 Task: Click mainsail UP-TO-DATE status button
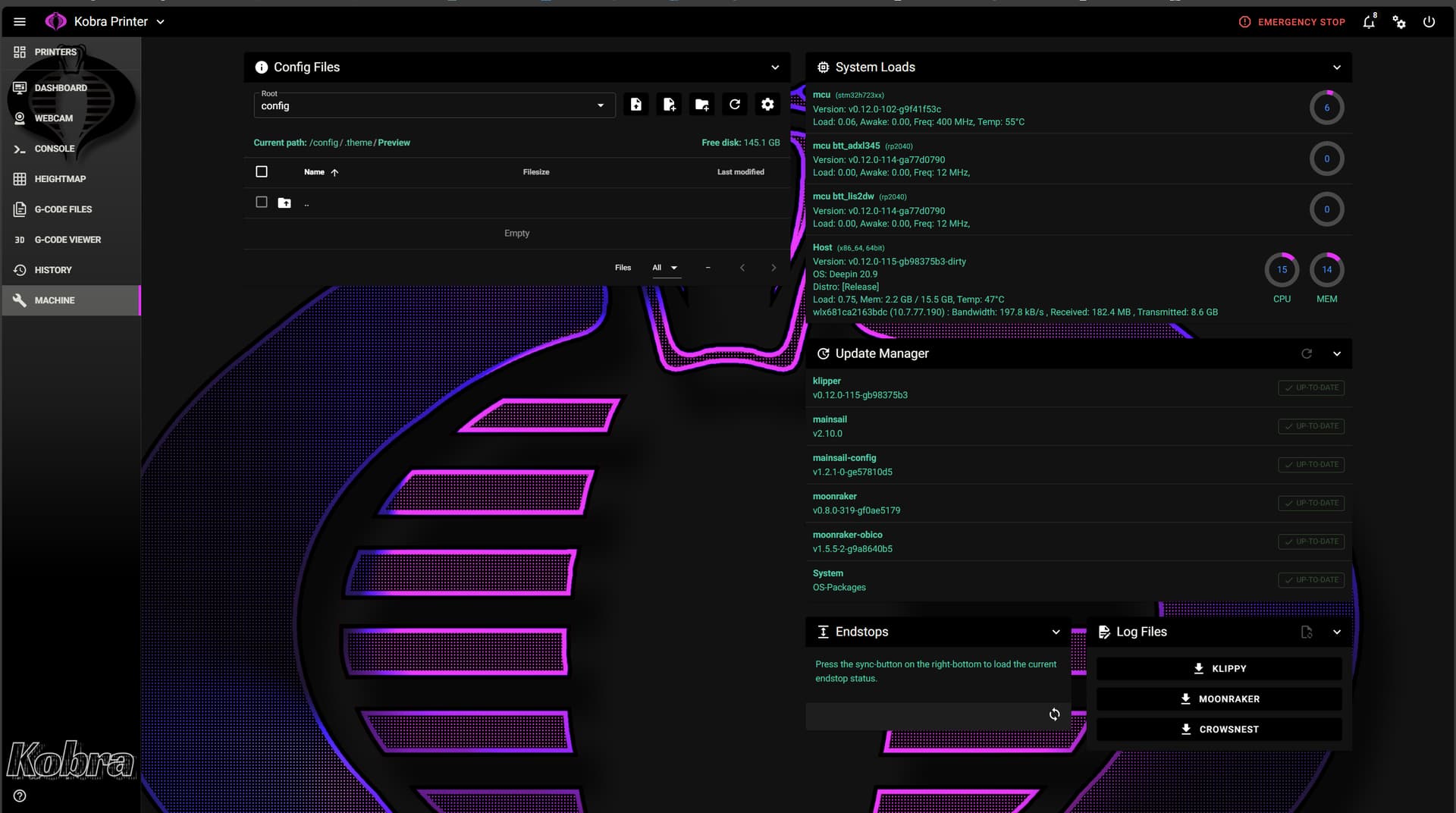[x=1311, y=426]
